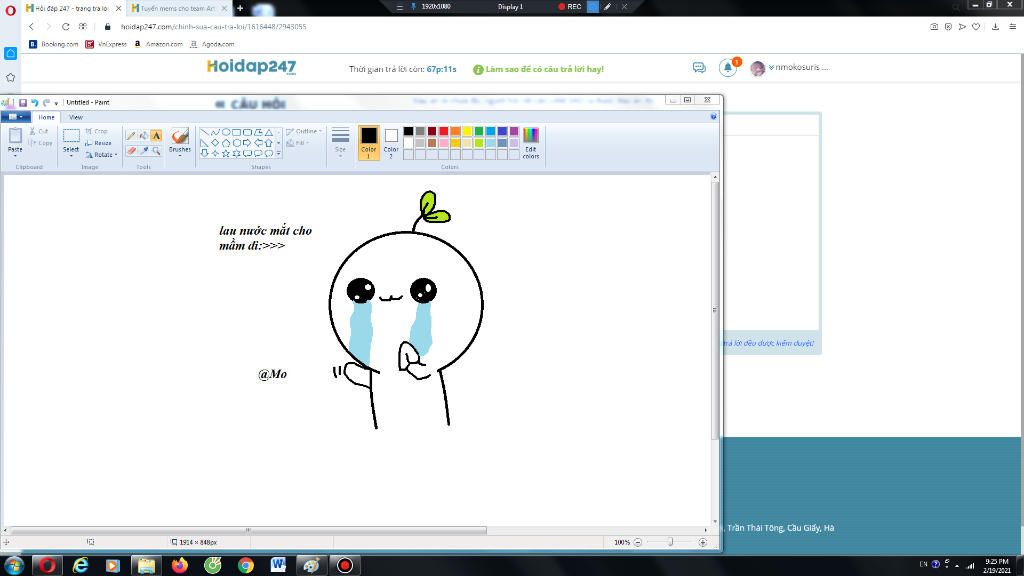The height and width of the screenshot is (576, 1024).
Task: Click the REC recording button in top bar
Action: click(x=569, y=7)
